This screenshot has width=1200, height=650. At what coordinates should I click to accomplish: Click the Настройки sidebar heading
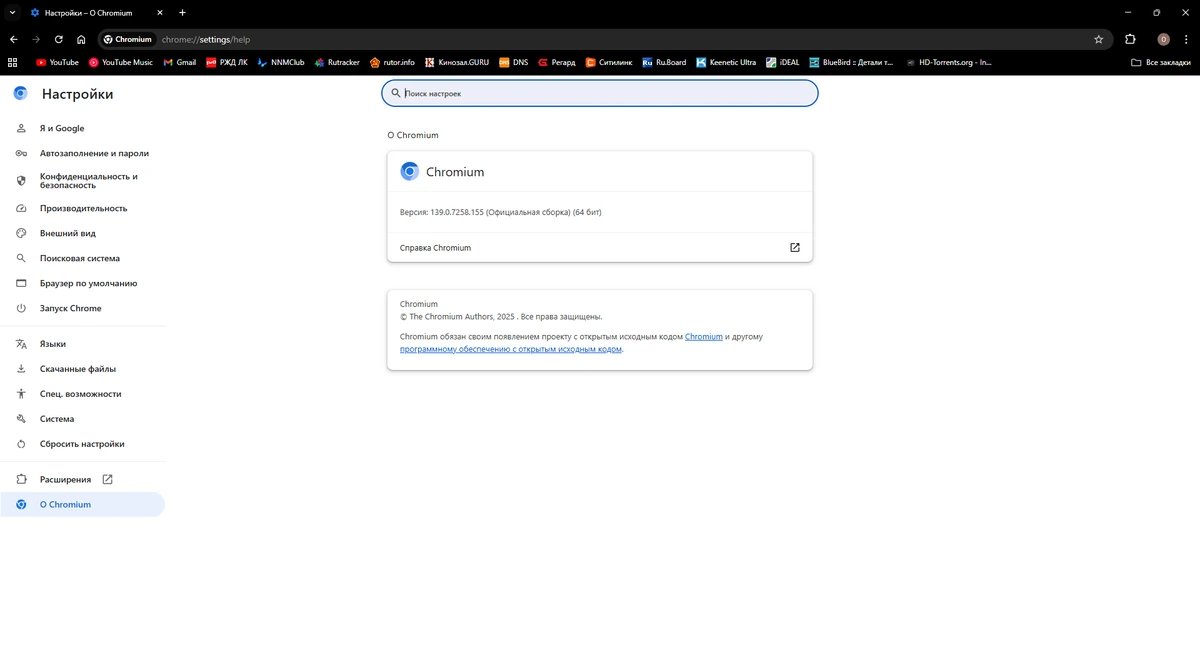[x=77, y=94]
